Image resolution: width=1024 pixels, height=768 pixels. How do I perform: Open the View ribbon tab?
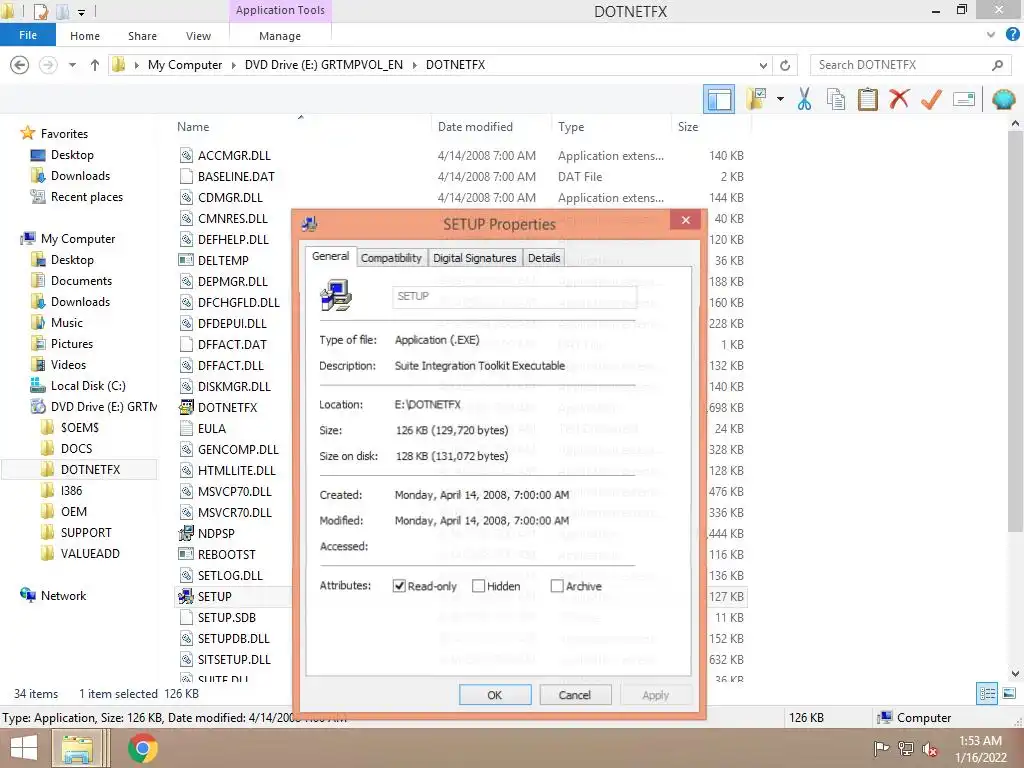point(198,36)
